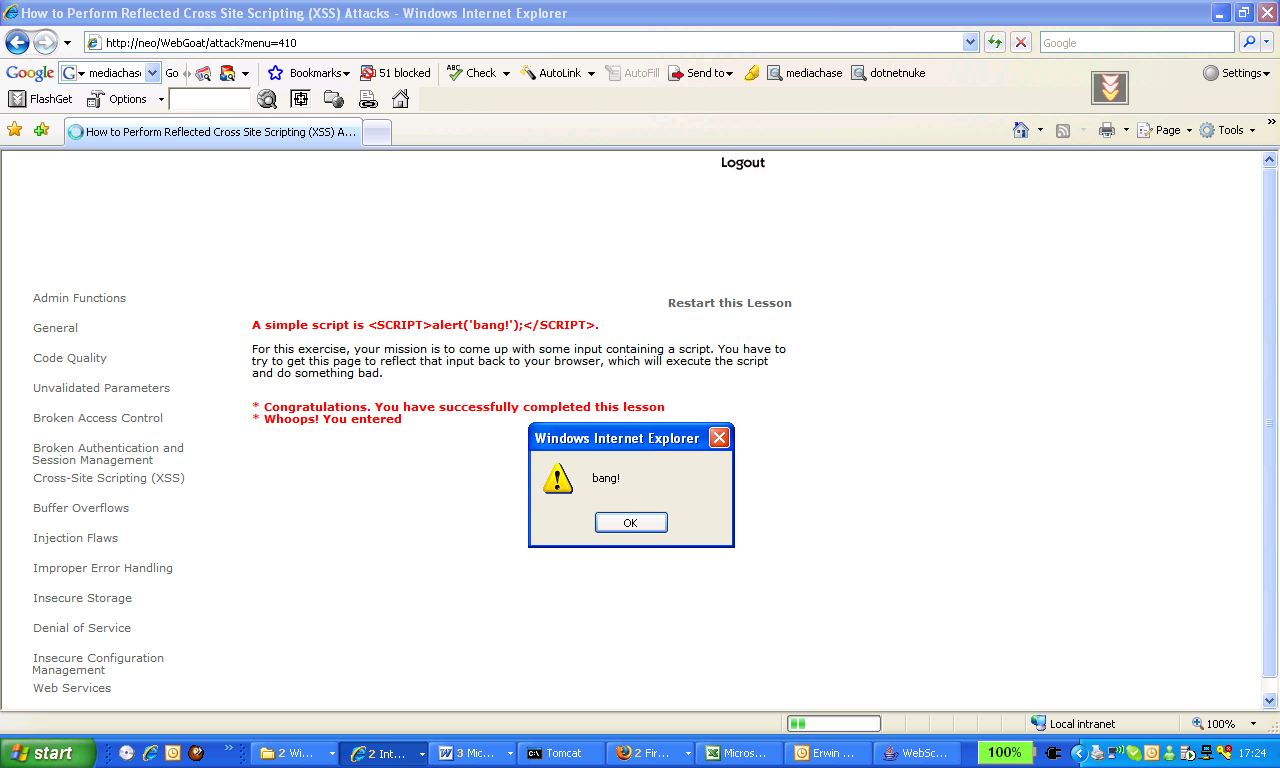Click the house icon on FlashGet toolbar
This screenshot has width=1280, height=768.
point(400,99)
